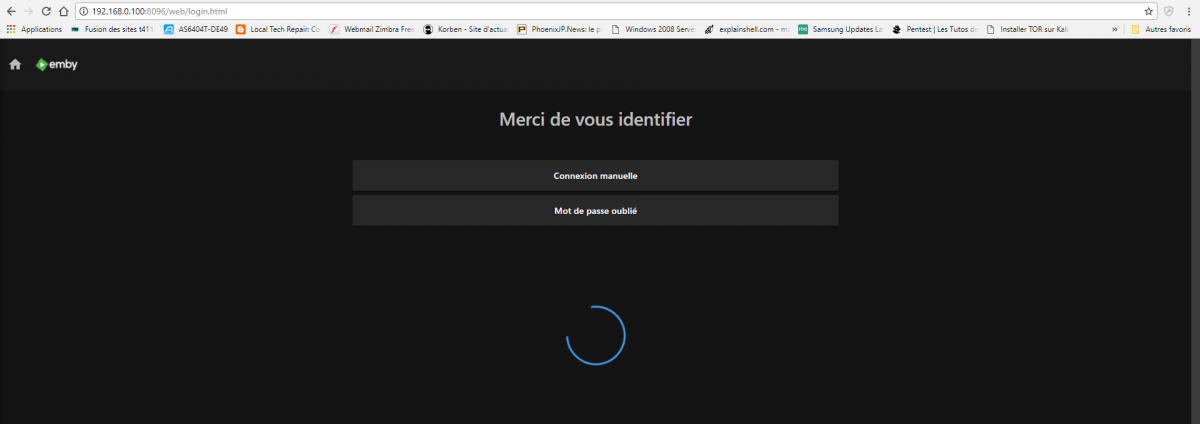Click the loading spinner circle
Viewport: 1200px width, 424px height.
point(595,335)
